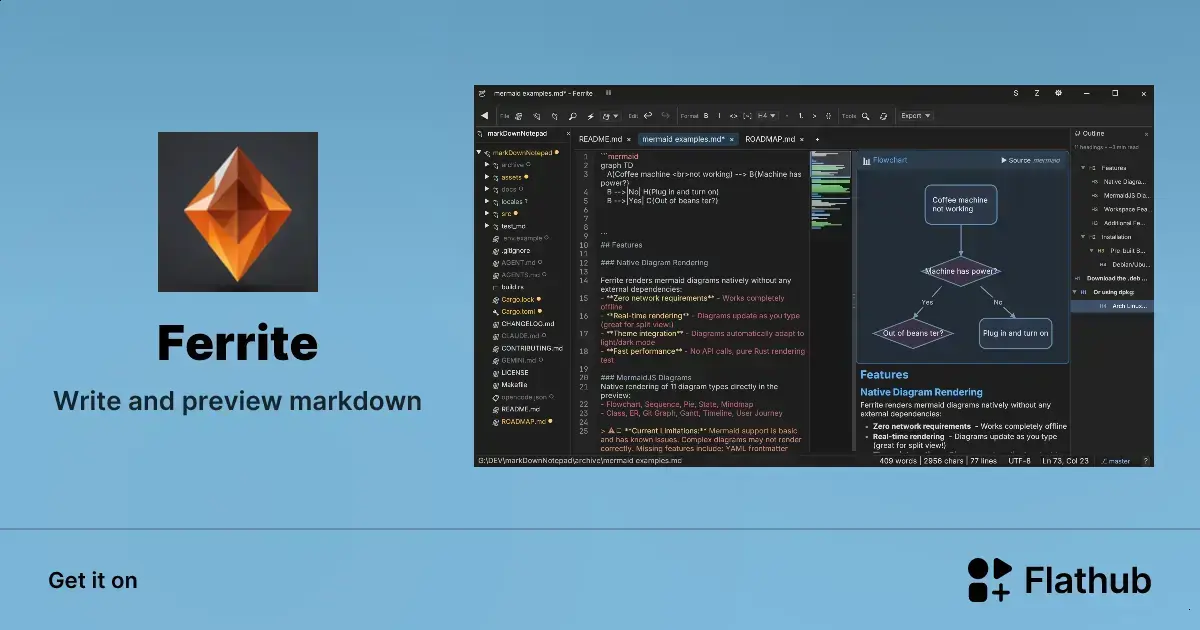1200x630 pixels.
Task: Open CHANGELOG.md in file tree
Action: (x=529, y=324)
